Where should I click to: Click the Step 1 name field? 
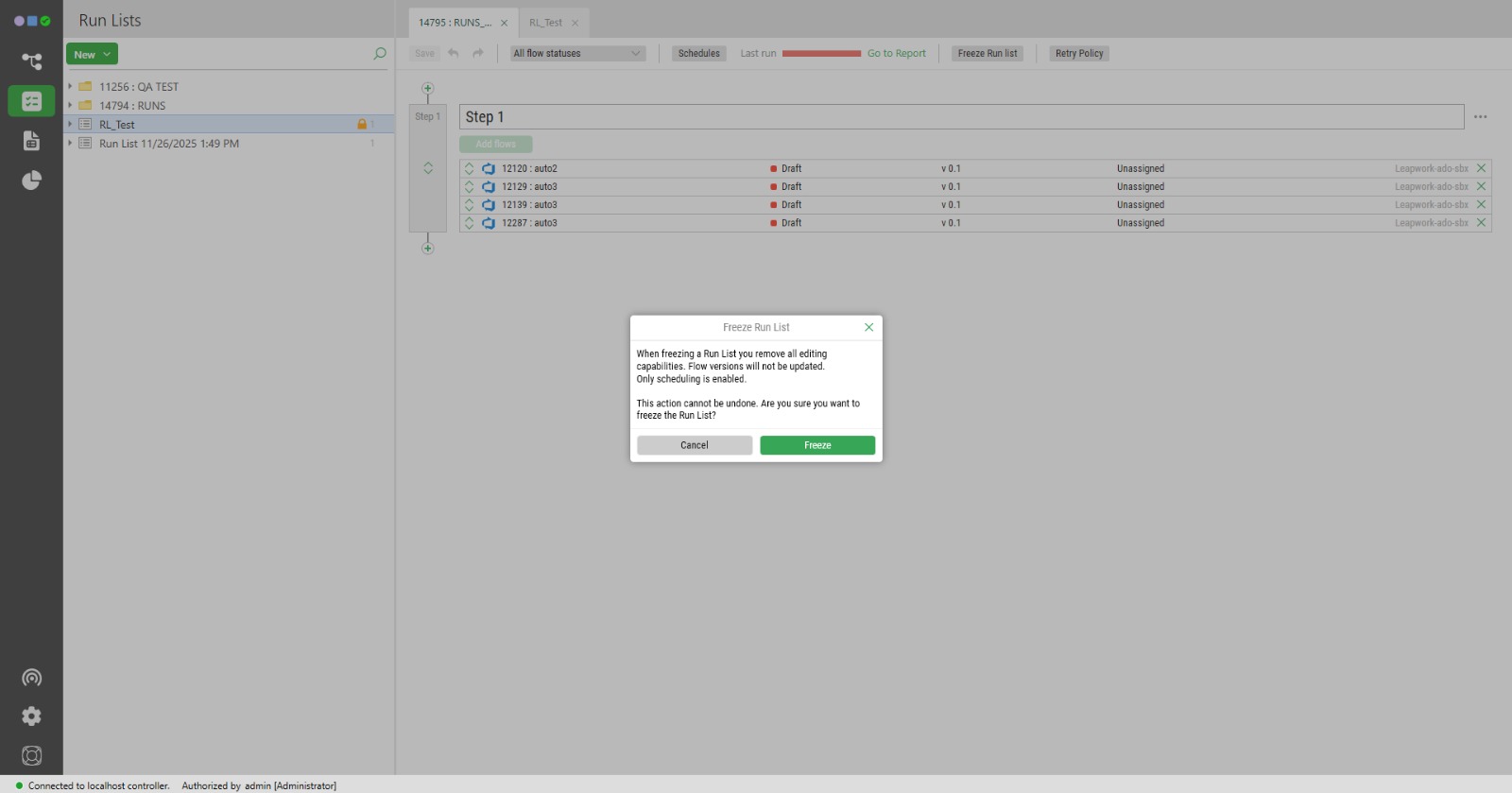coord(960,117)
